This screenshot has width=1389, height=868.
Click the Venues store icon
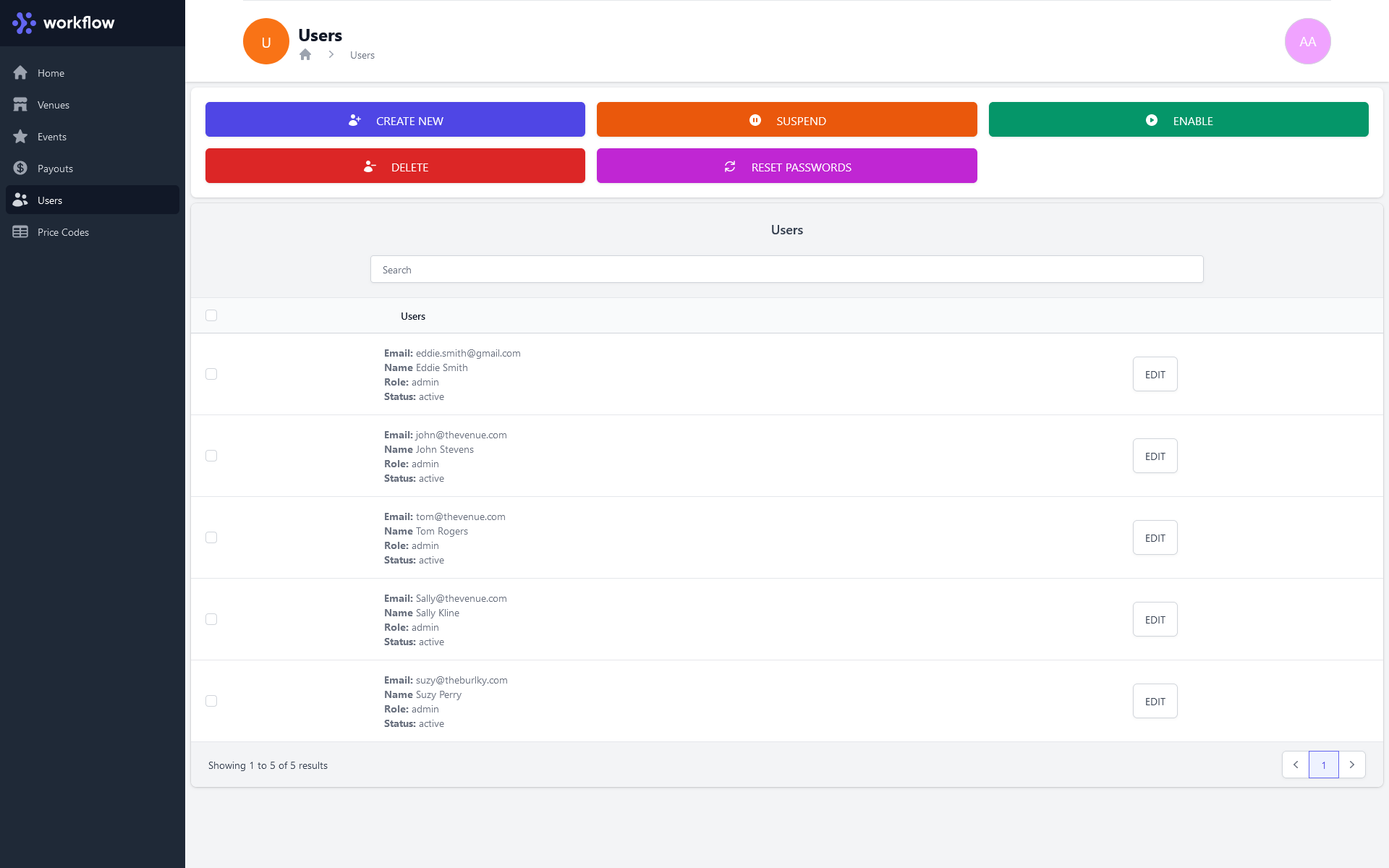(20, 105)
